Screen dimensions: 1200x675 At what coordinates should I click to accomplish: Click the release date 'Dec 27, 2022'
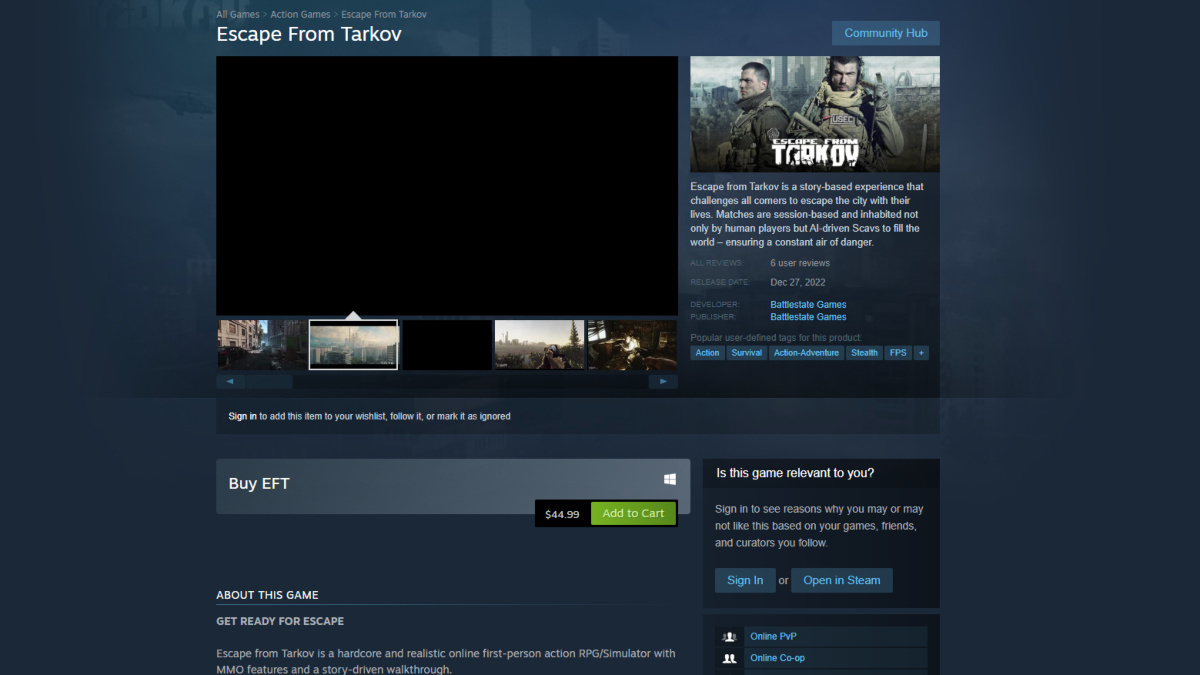(x=798, y=283)
